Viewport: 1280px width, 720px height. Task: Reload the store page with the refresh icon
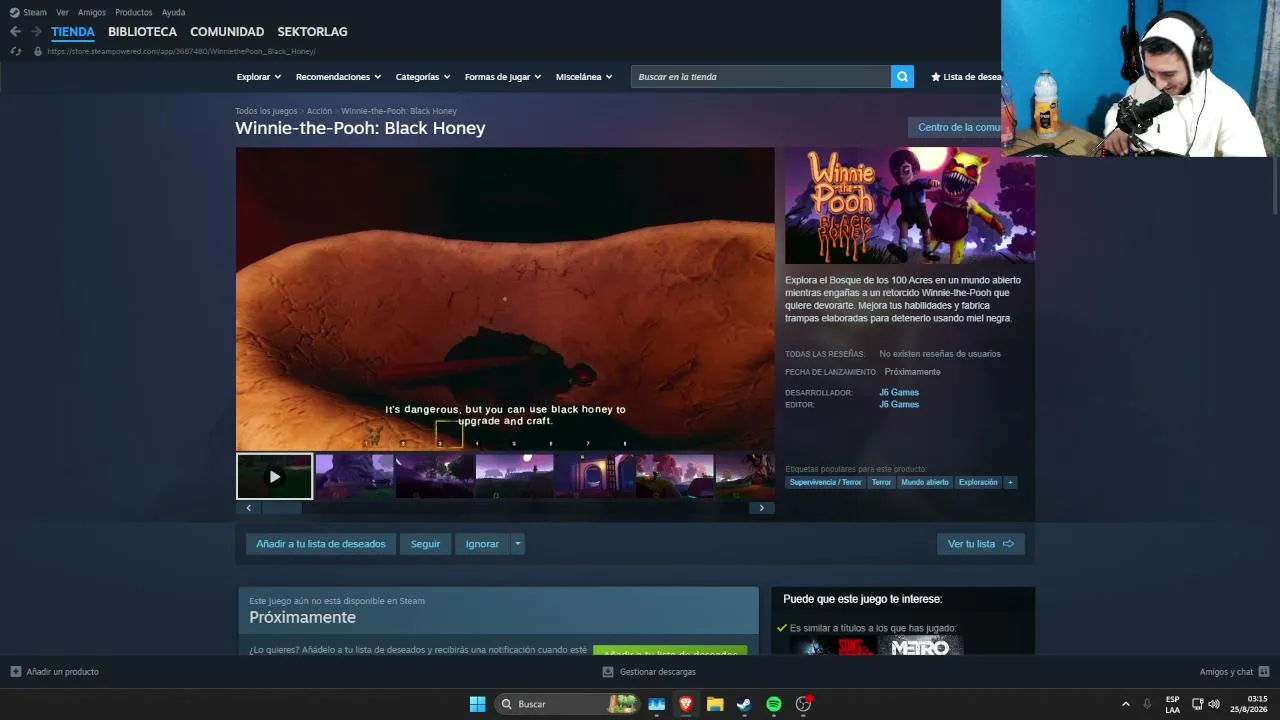tap(15, 51)
